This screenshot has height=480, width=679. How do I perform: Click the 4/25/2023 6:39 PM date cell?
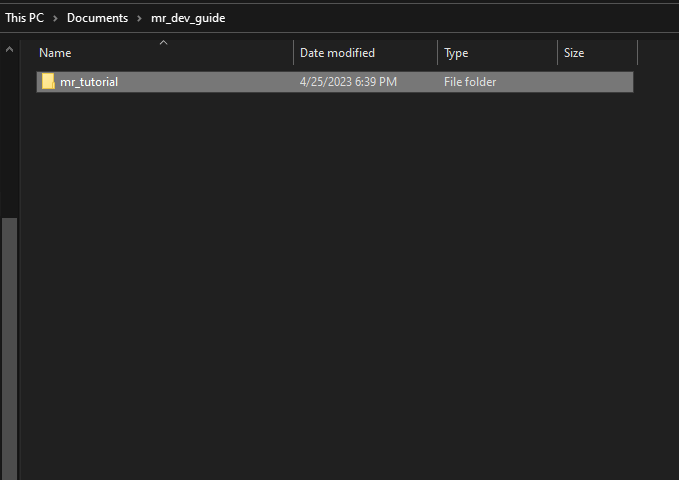[x=348, y=82]
